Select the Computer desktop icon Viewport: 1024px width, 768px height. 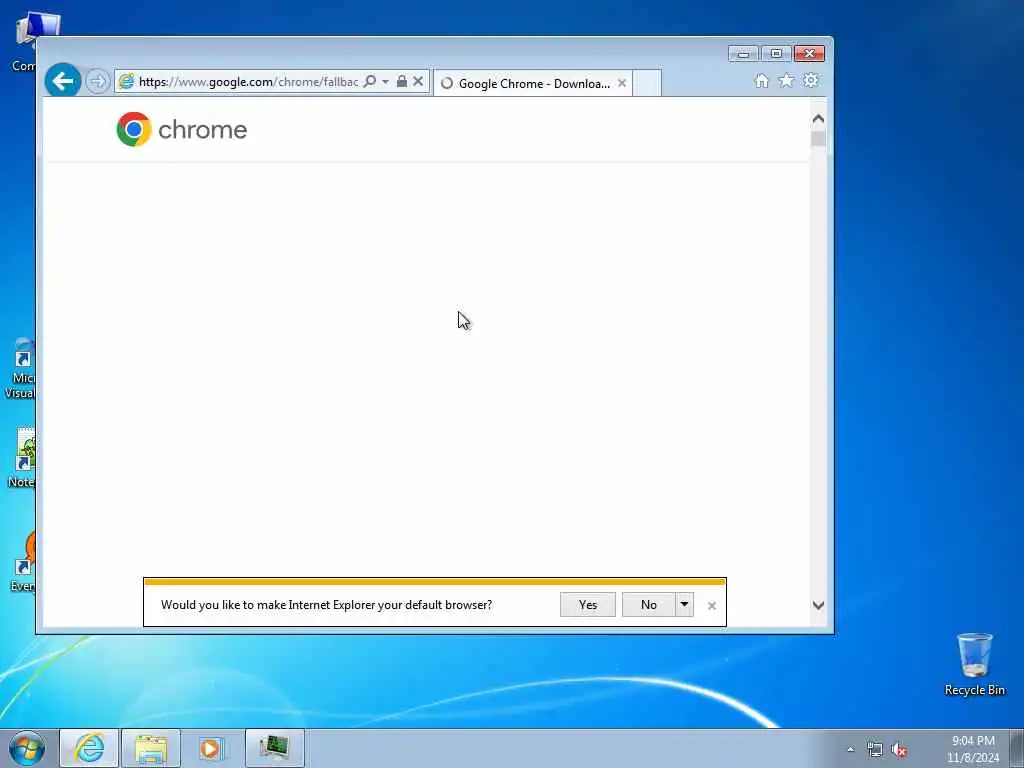pyautogui.click(x=24, y=41)
